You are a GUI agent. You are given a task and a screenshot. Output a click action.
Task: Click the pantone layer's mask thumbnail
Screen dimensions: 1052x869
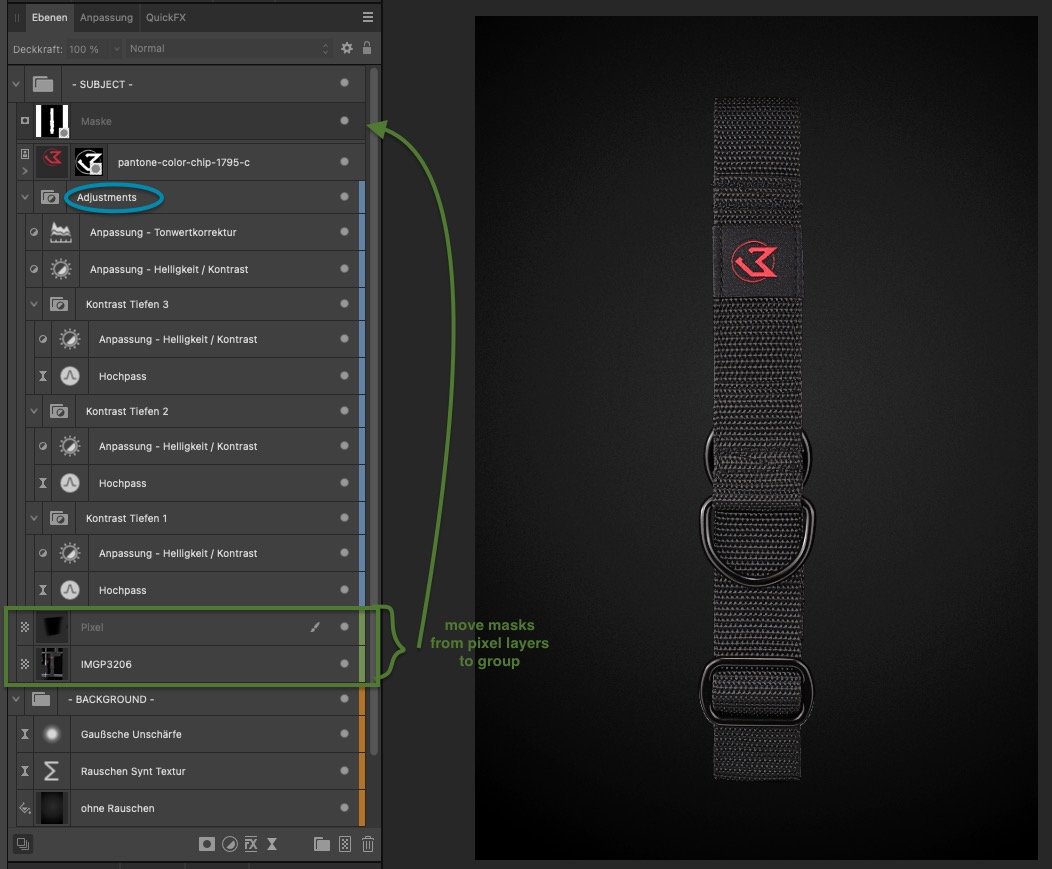point(89,162)
